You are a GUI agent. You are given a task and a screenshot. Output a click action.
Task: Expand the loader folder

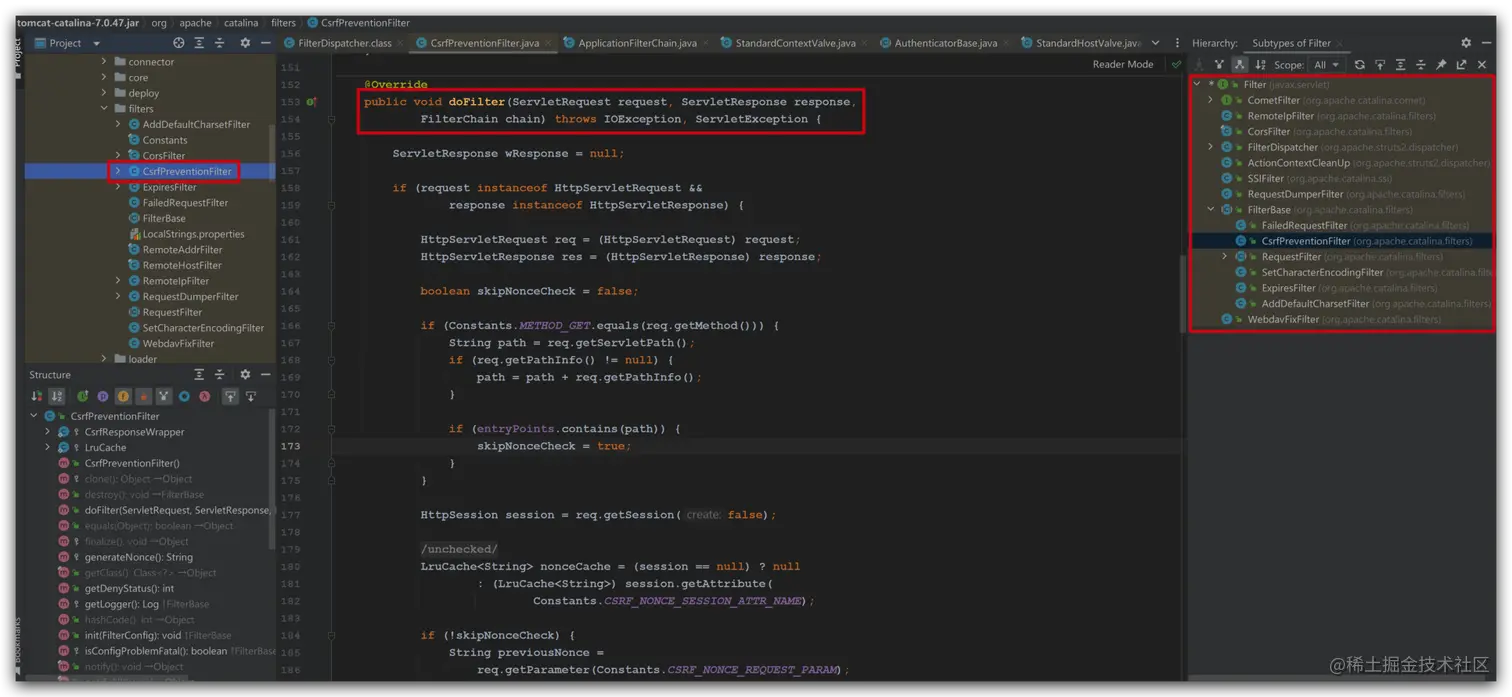[x=104, y=359]
